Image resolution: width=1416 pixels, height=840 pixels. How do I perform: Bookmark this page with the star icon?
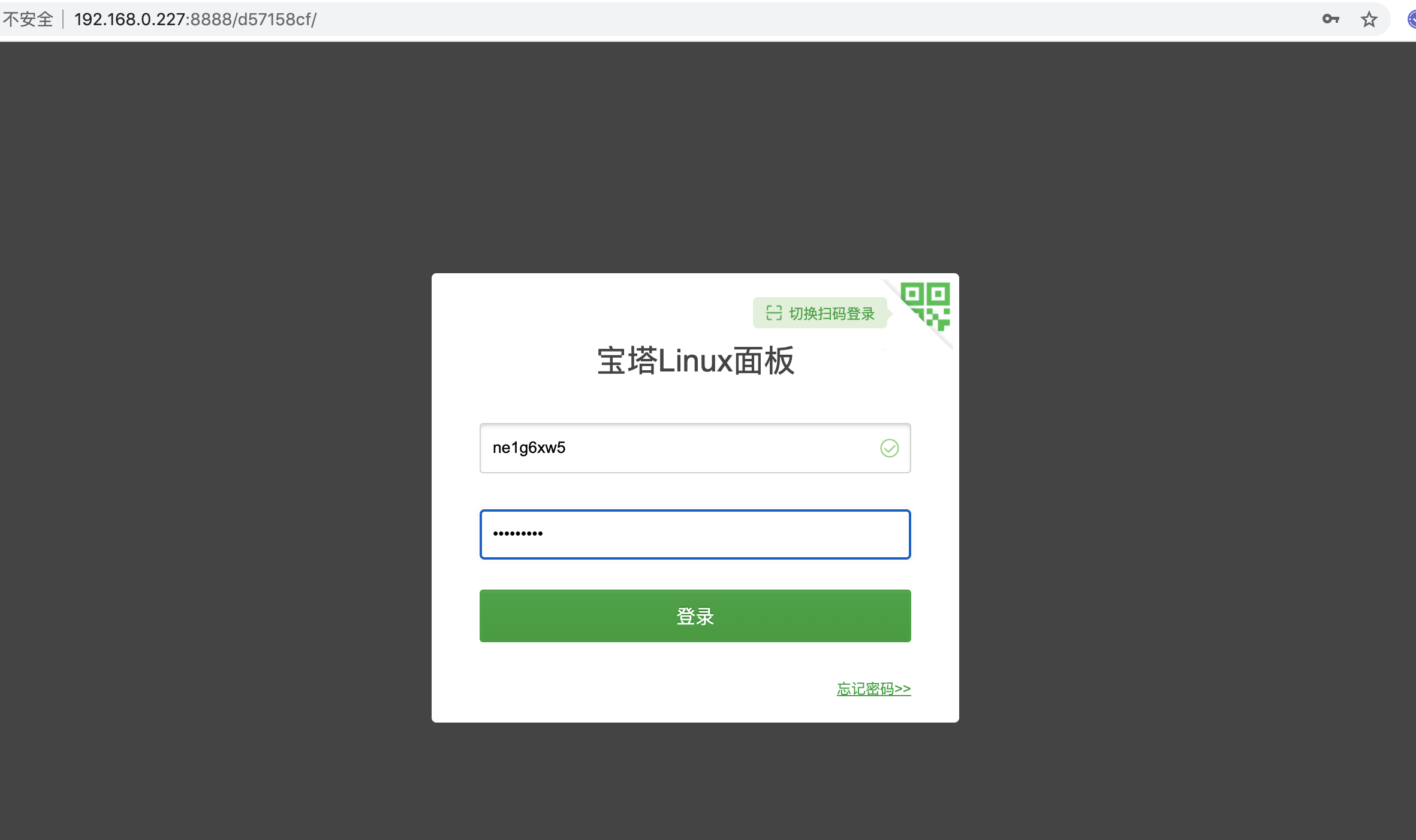click(1369, 19)
